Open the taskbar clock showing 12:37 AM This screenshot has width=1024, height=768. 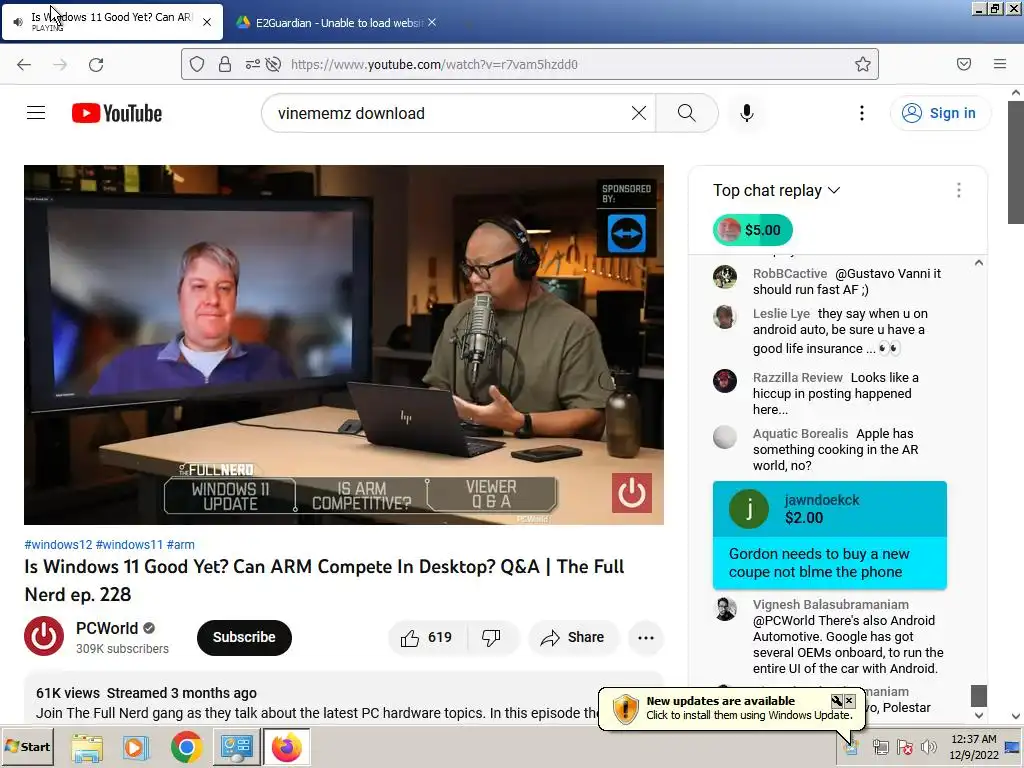(974, 747)
